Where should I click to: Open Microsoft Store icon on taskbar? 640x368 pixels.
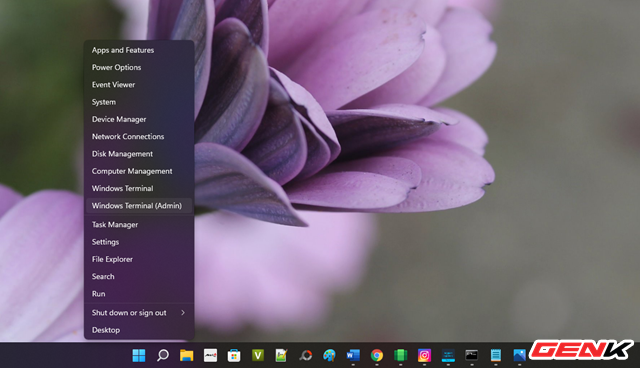click(234, 355)
